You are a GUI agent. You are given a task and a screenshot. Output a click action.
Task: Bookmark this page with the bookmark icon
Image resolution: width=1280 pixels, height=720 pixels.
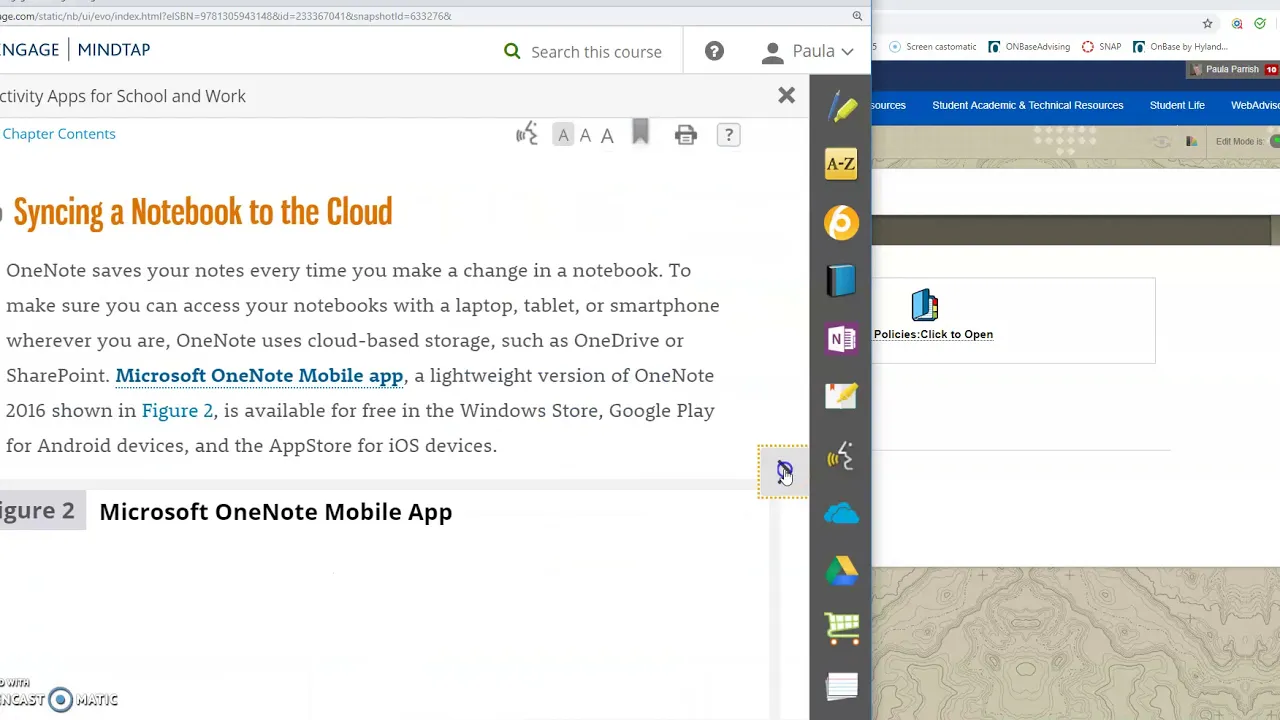point(640,133)
